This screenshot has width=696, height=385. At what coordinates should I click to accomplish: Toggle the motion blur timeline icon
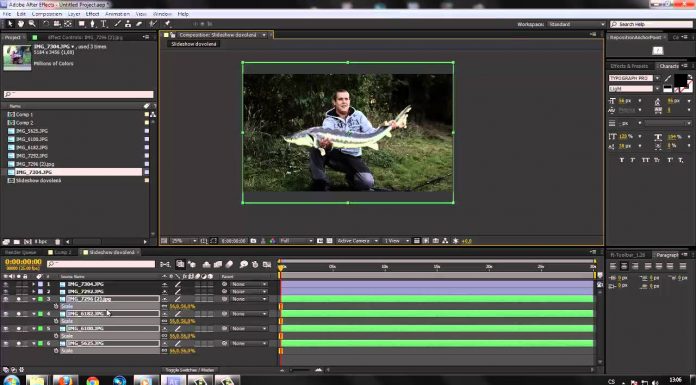tap(229, 264)
